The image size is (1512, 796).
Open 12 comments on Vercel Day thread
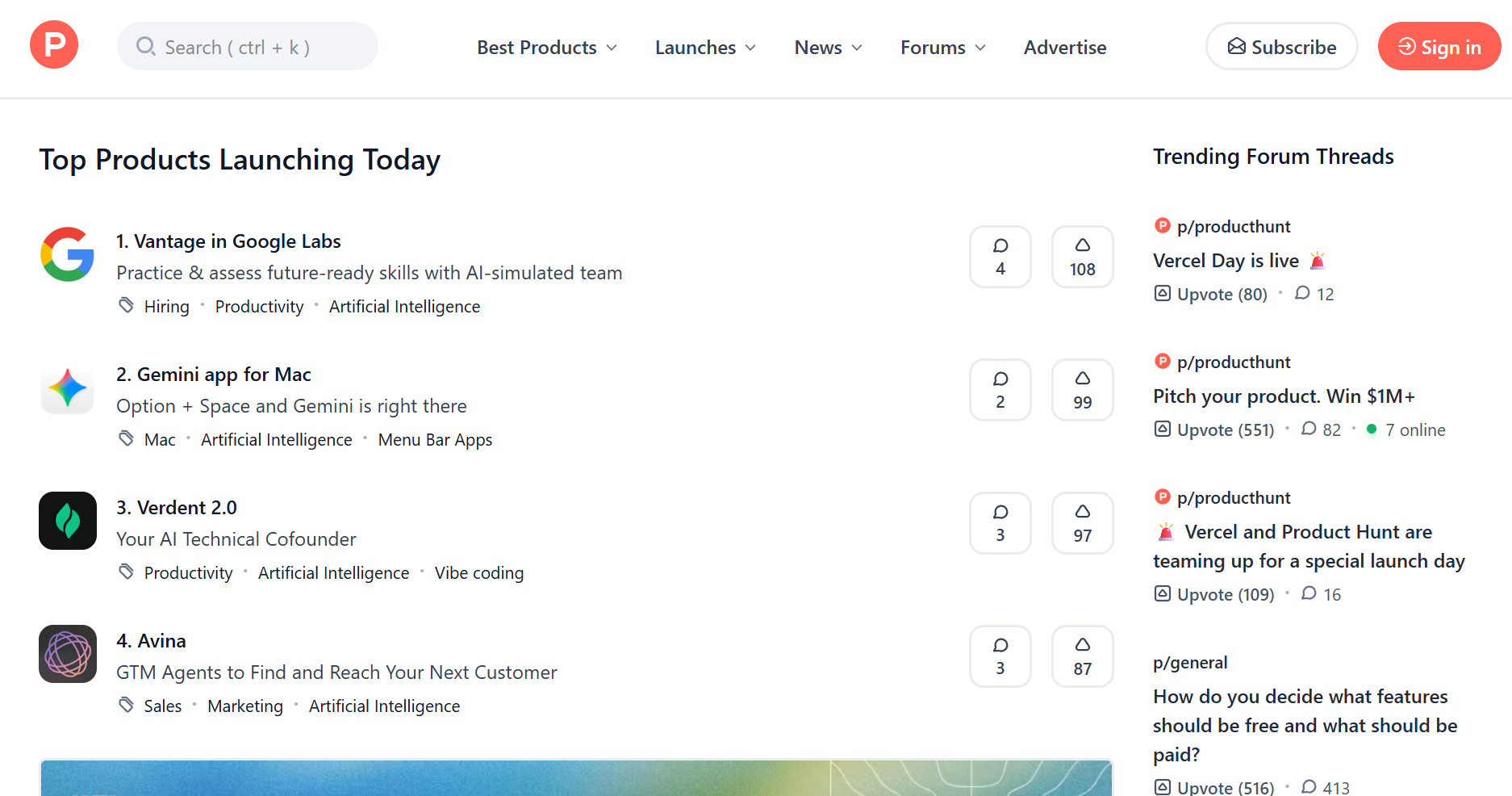(x=1314, y=294)
